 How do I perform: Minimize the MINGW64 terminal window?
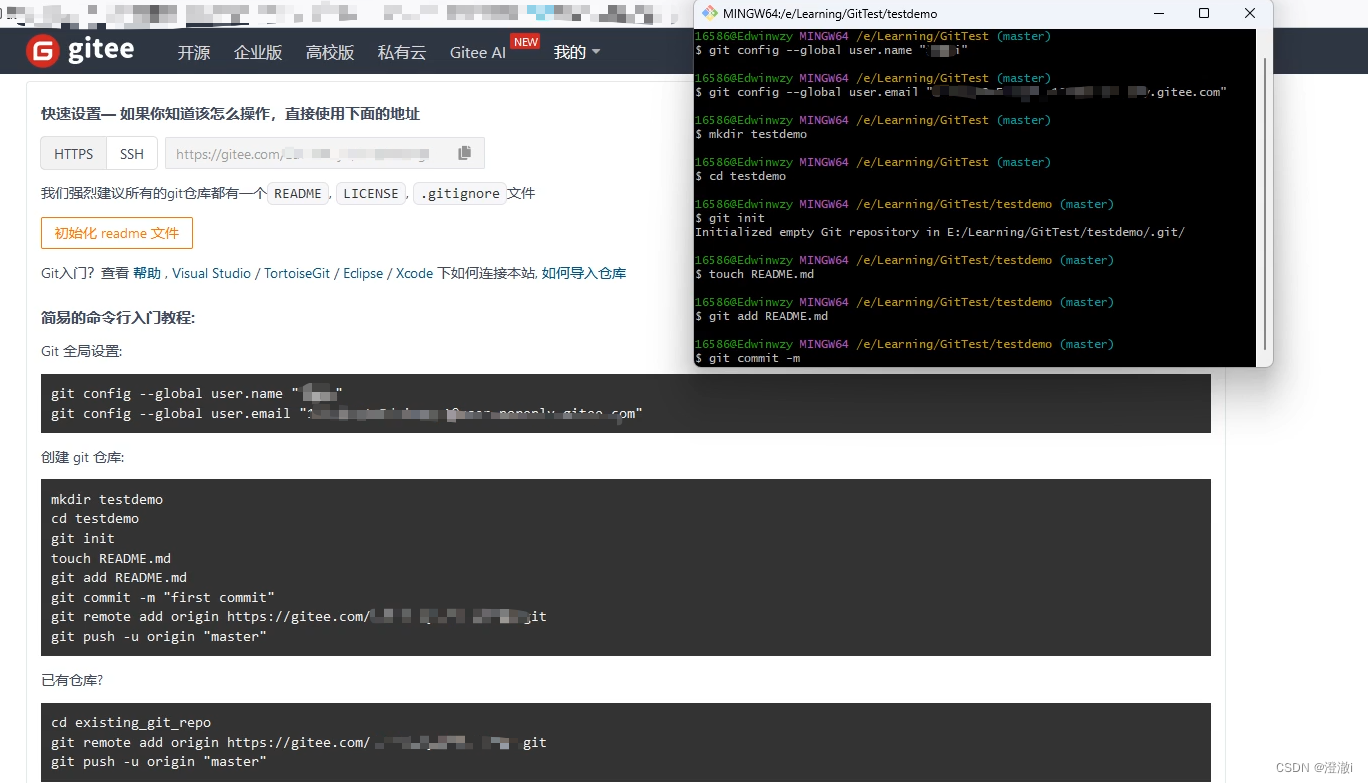tap(1159, 13)
